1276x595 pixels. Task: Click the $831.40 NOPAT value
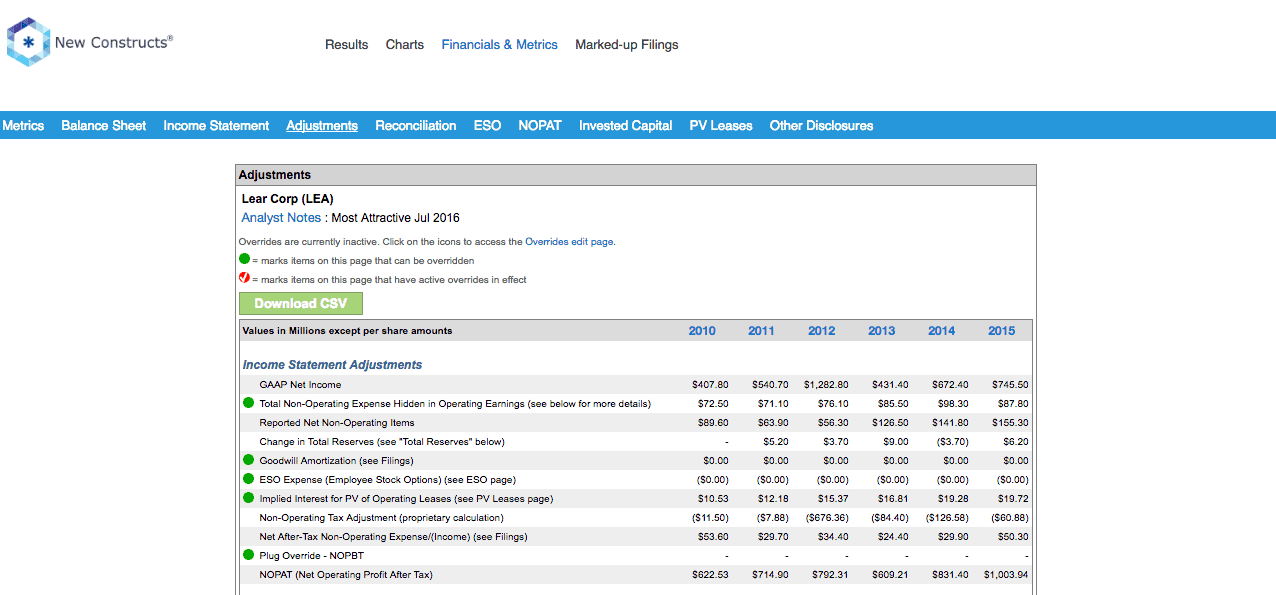coord(950,575)
